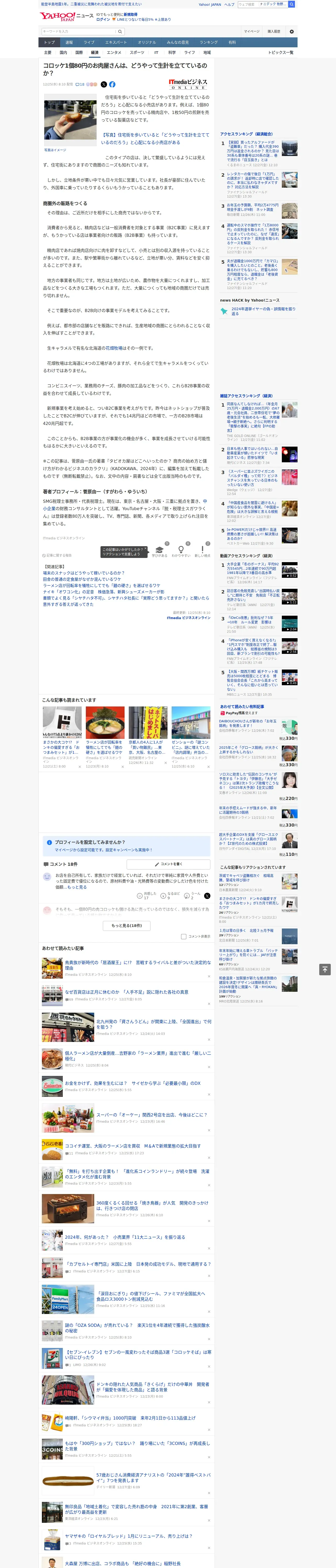Screen dimensions: 336x1568
Task: Open '購入履歴' link
Action: coord(274,32)
